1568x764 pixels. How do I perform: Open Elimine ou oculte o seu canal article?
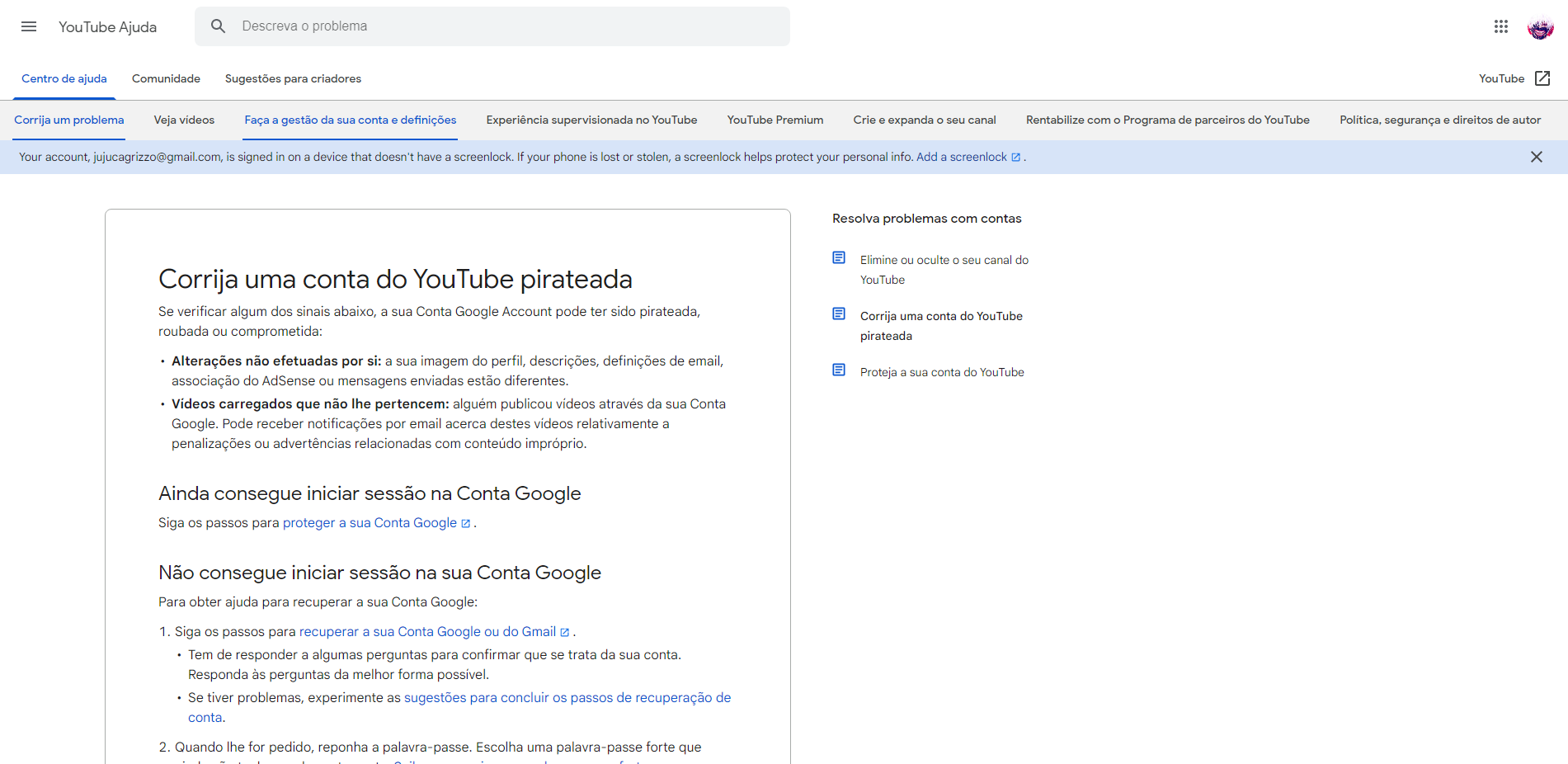(944, 270)
